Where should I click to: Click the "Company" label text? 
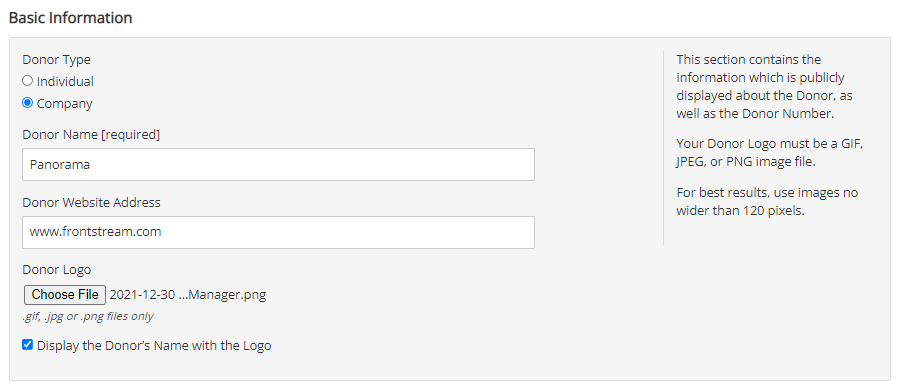[64, 104]
